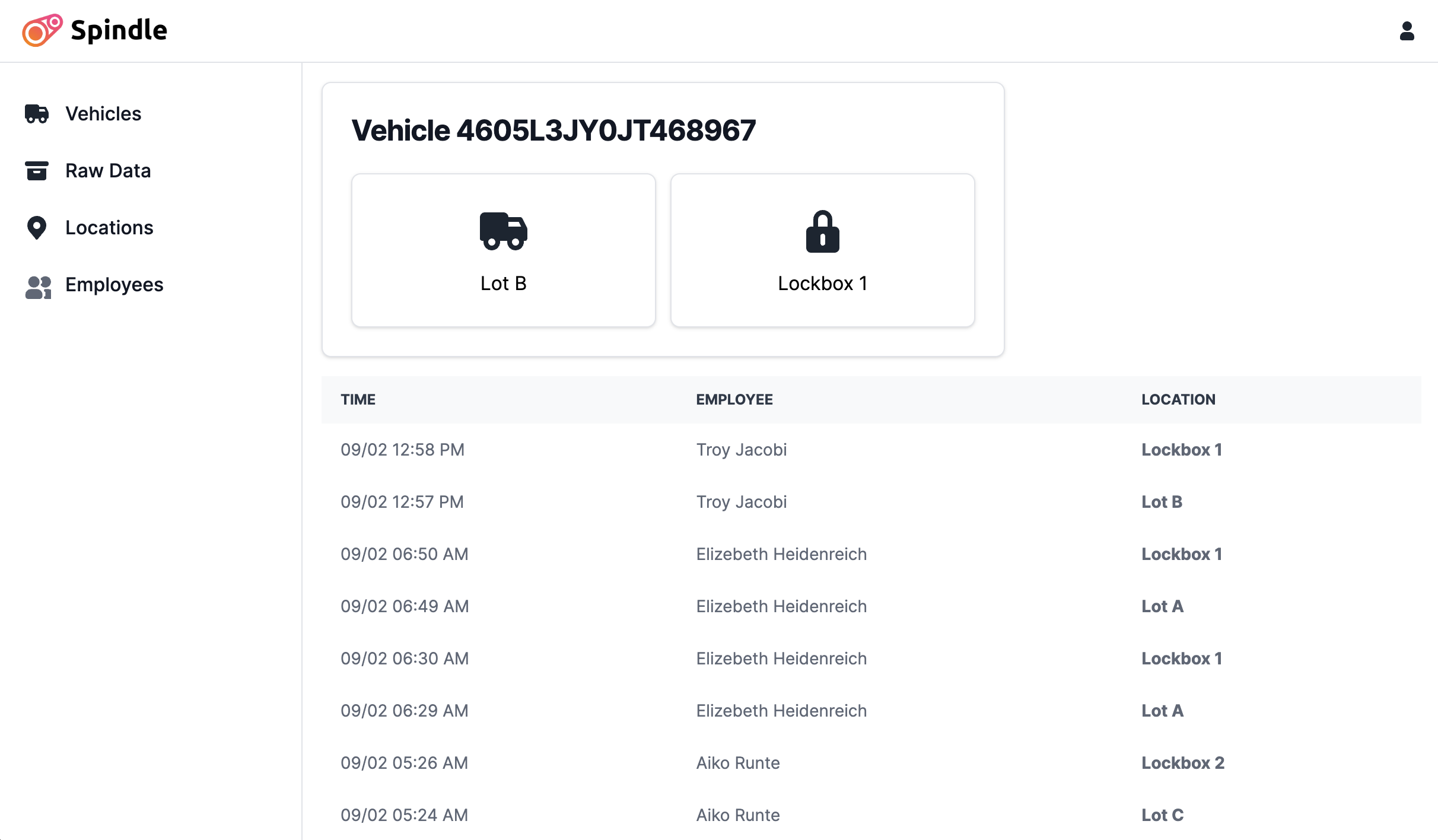Screen dimensions: 1438x840
Task: Click the Lockbox 1 link for Troy Jacobi
Action: [1181, 450]
